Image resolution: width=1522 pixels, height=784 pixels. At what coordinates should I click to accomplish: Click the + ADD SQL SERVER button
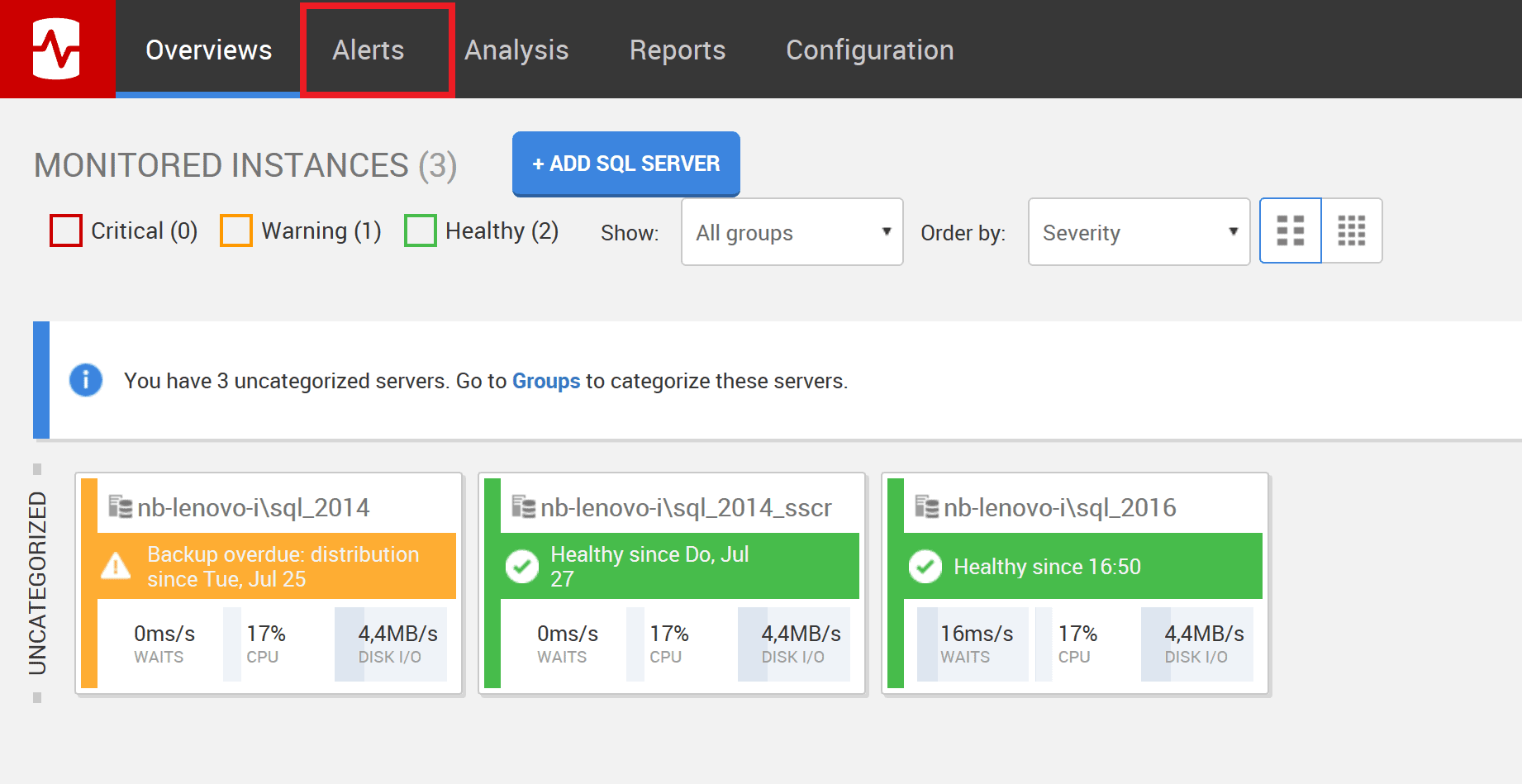[x=626, y=164]
